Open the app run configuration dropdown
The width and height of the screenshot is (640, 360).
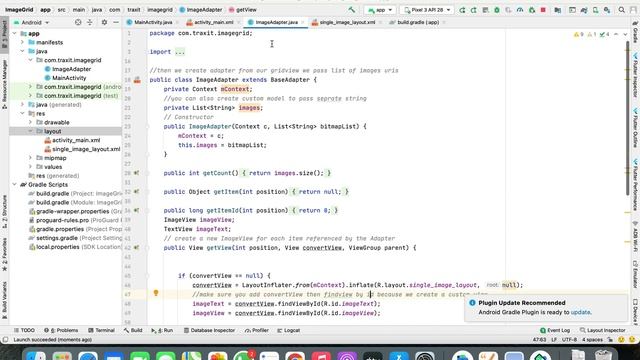coord(380,9)
